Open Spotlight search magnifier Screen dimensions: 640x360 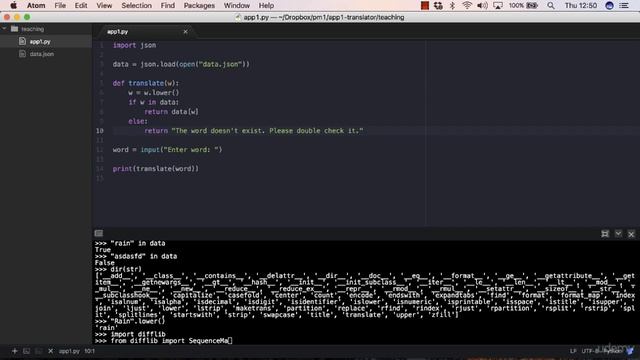[551, 5]
